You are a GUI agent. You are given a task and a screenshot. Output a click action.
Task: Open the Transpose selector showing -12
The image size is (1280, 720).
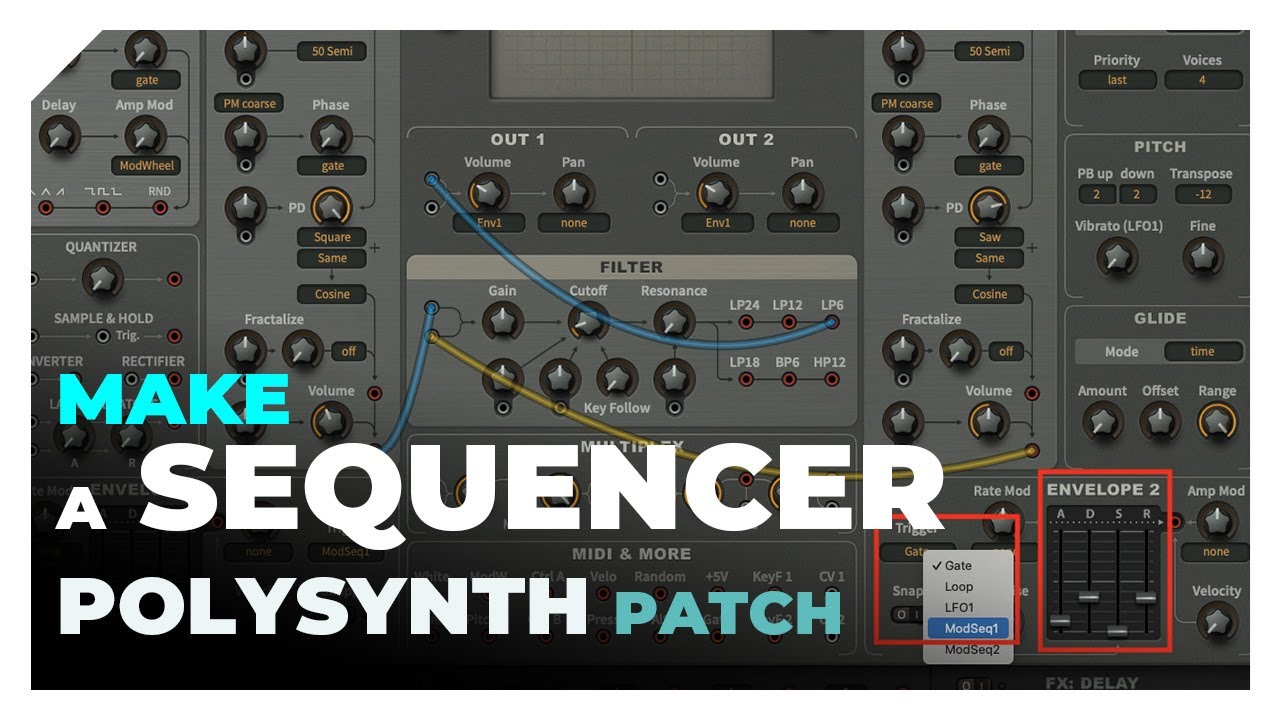coord(1202,194)
